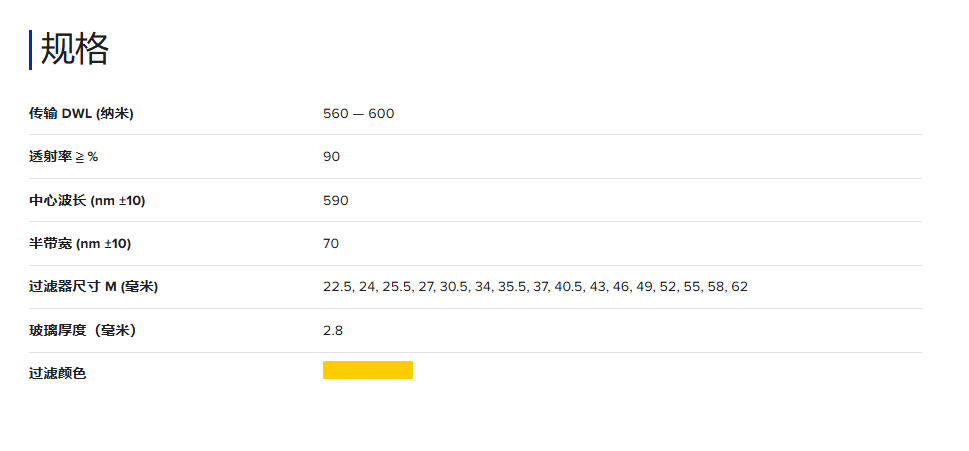The height and width of the screenshot is (451, 969).
Task: Click the "560 — 600" transmission value
Action: [x=358, y=114]
